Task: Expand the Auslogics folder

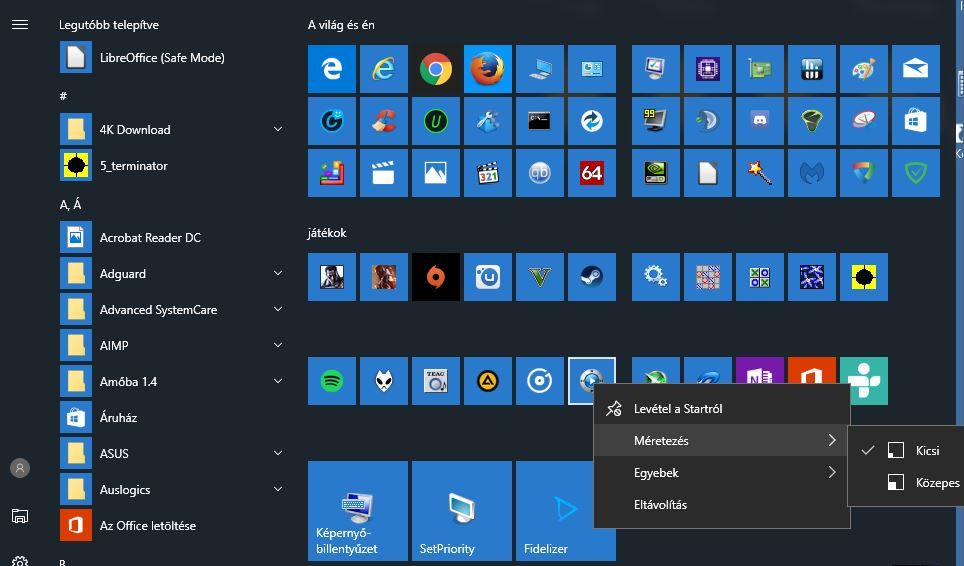Action: coord(278,489)
